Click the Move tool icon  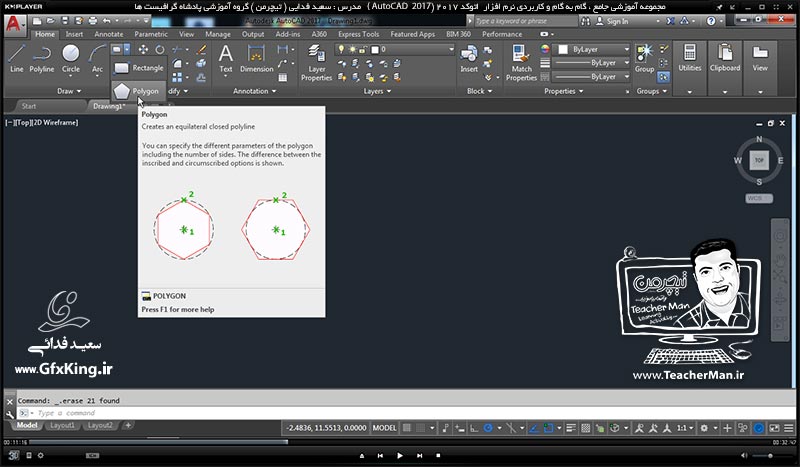tap(143, 50)
